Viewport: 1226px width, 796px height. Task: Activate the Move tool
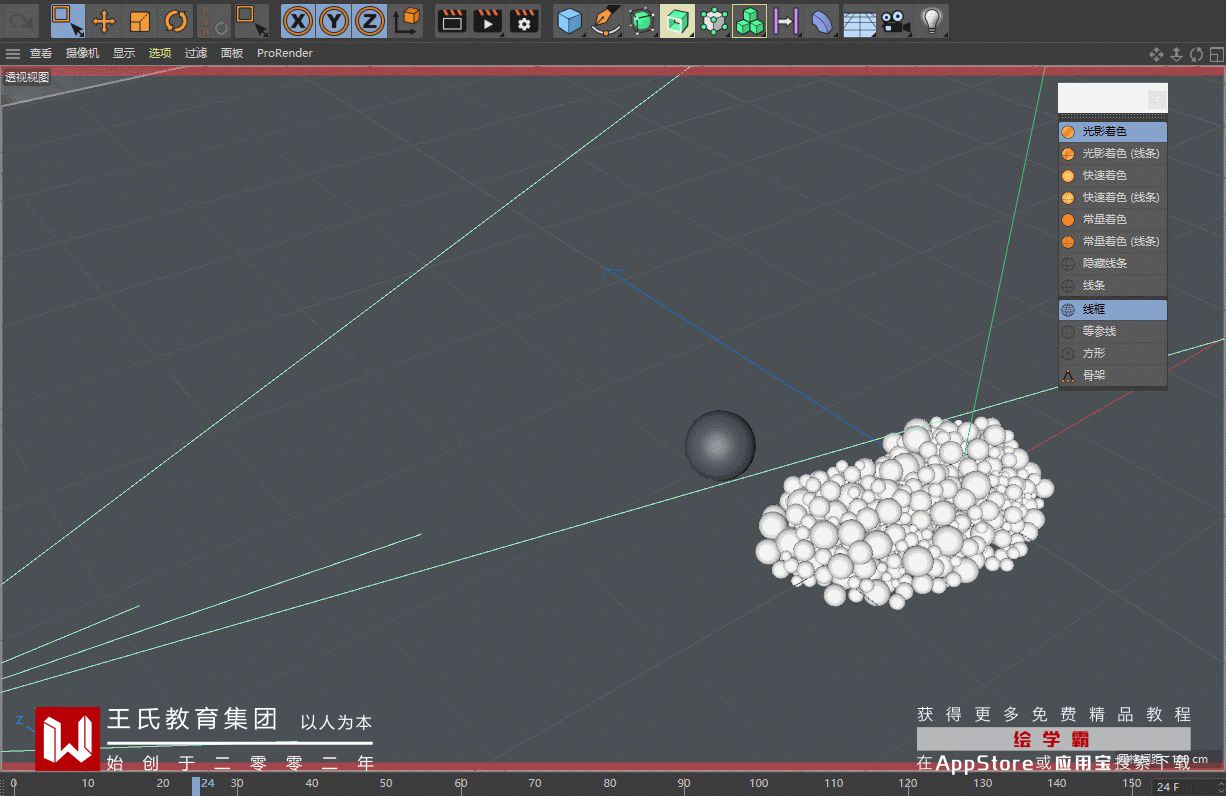104,21
